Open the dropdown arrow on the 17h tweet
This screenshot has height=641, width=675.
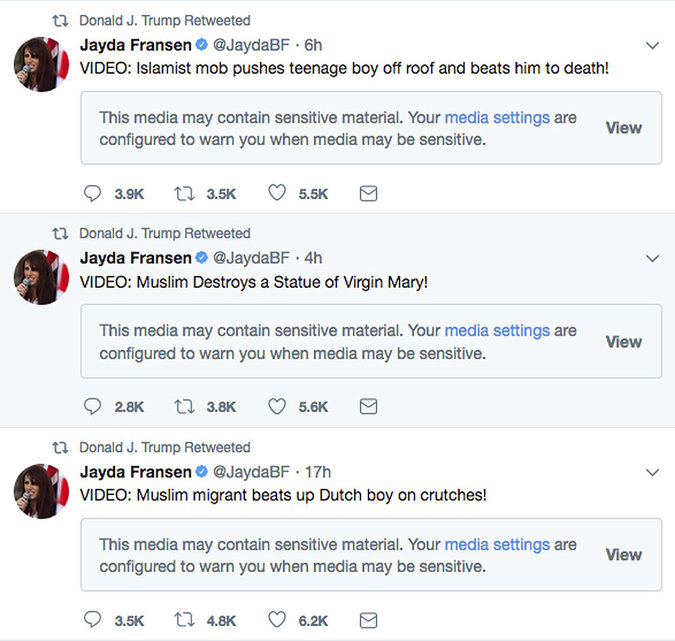coord(652,471)
